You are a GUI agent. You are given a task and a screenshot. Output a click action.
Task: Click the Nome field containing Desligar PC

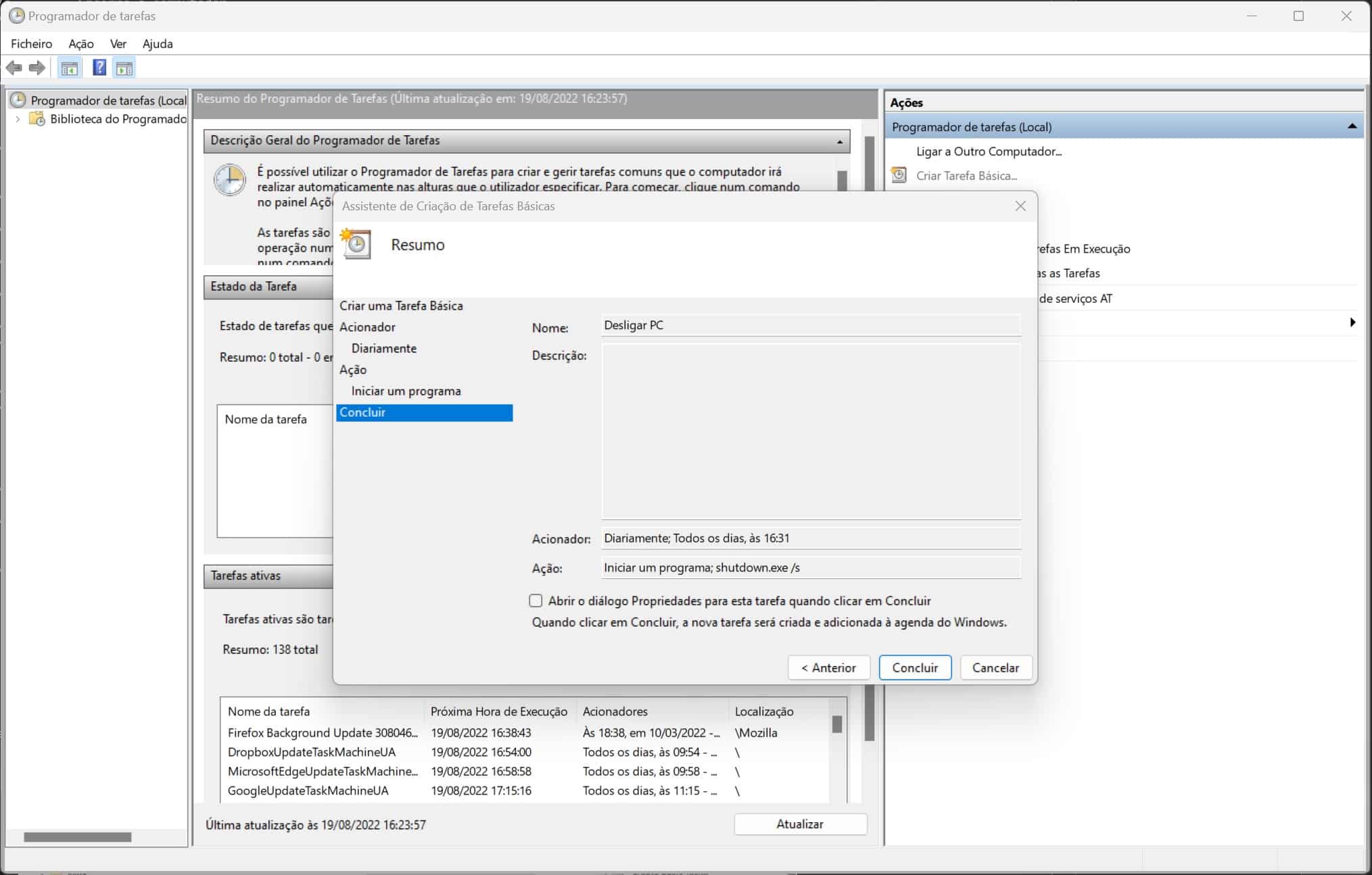tap(810, 325)
